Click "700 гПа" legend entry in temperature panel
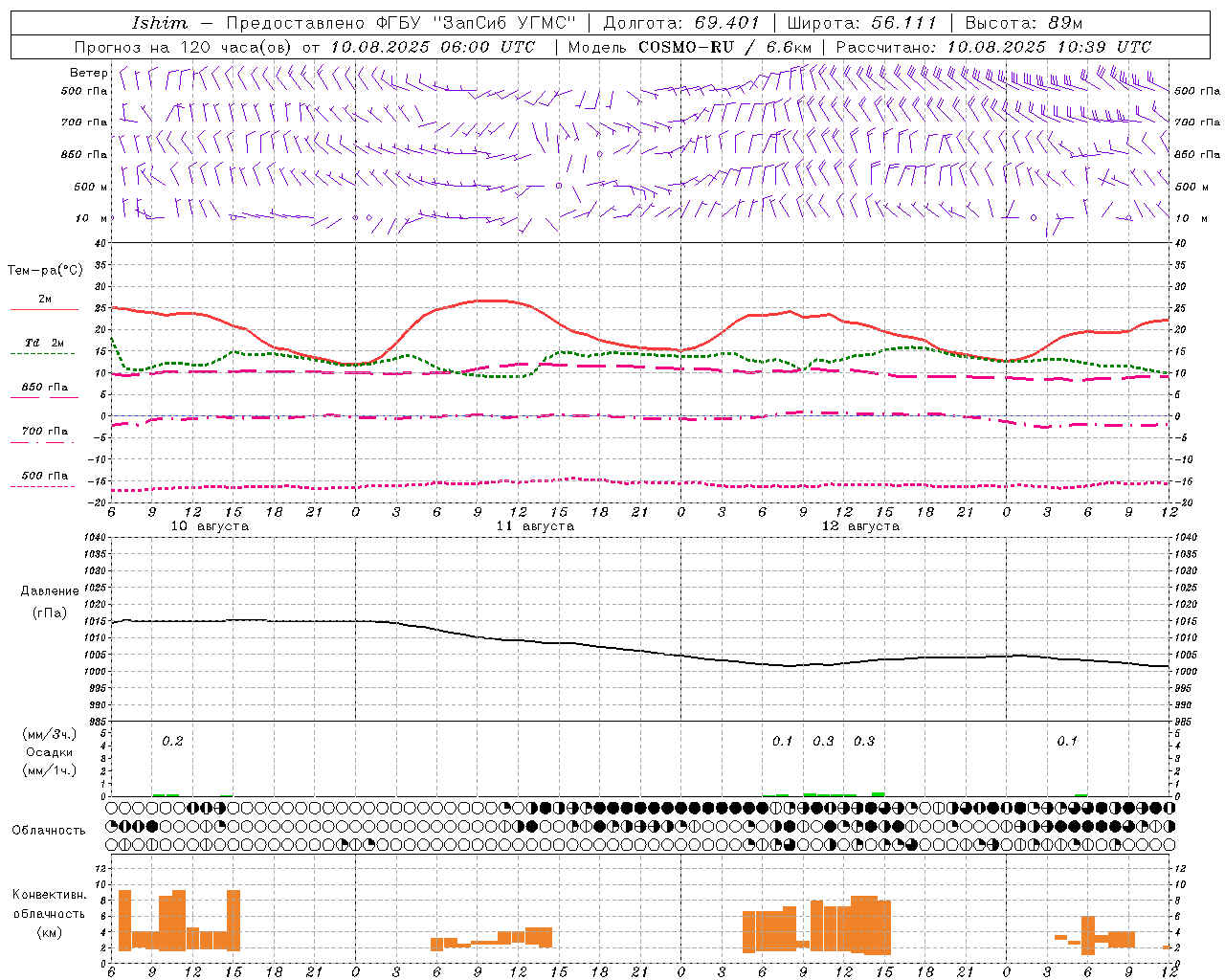The image size is (1225, 980). point(45,432)
